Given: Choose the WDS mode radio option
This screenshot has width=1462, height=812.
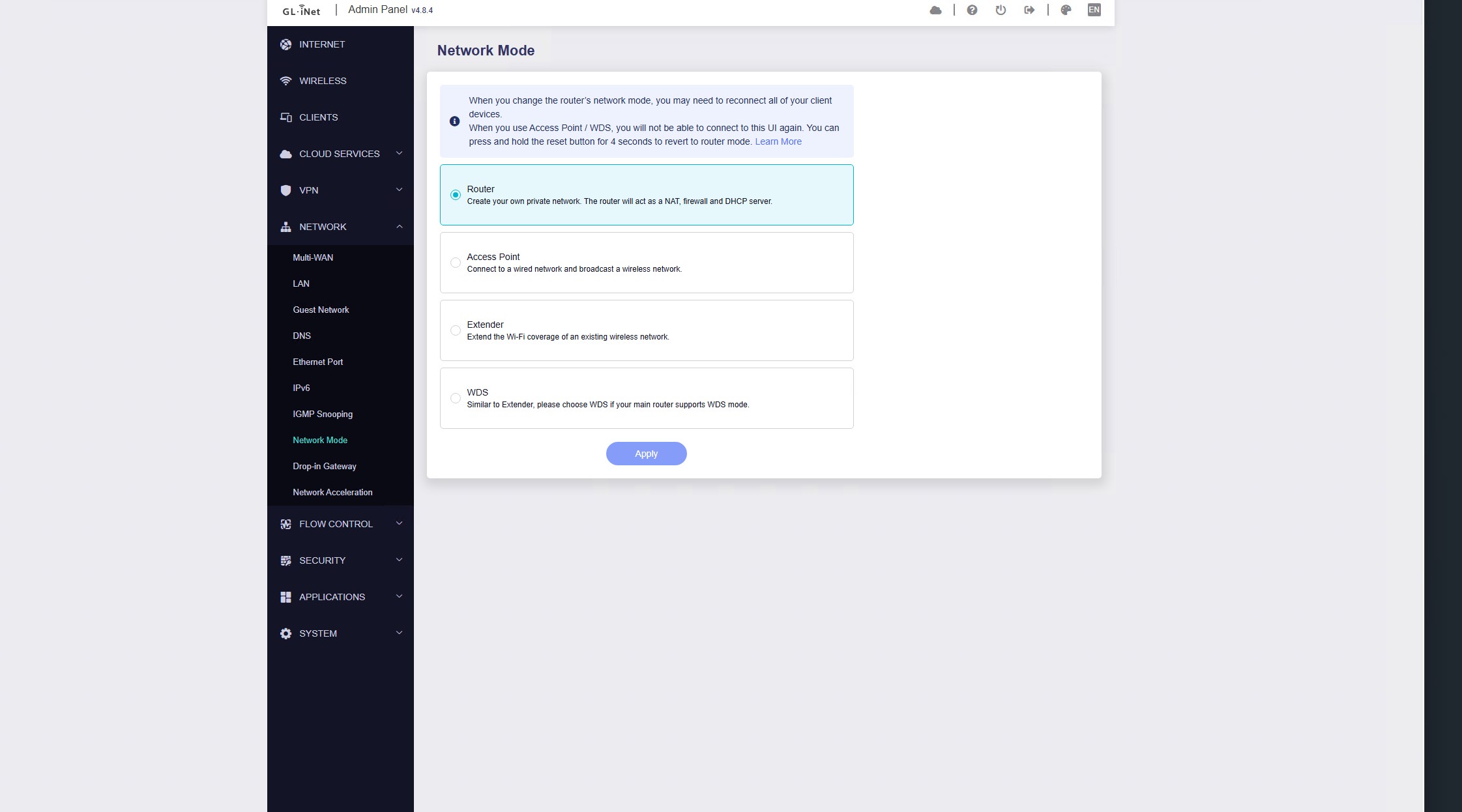Looking at the screenshot, I should click(456, 398).
